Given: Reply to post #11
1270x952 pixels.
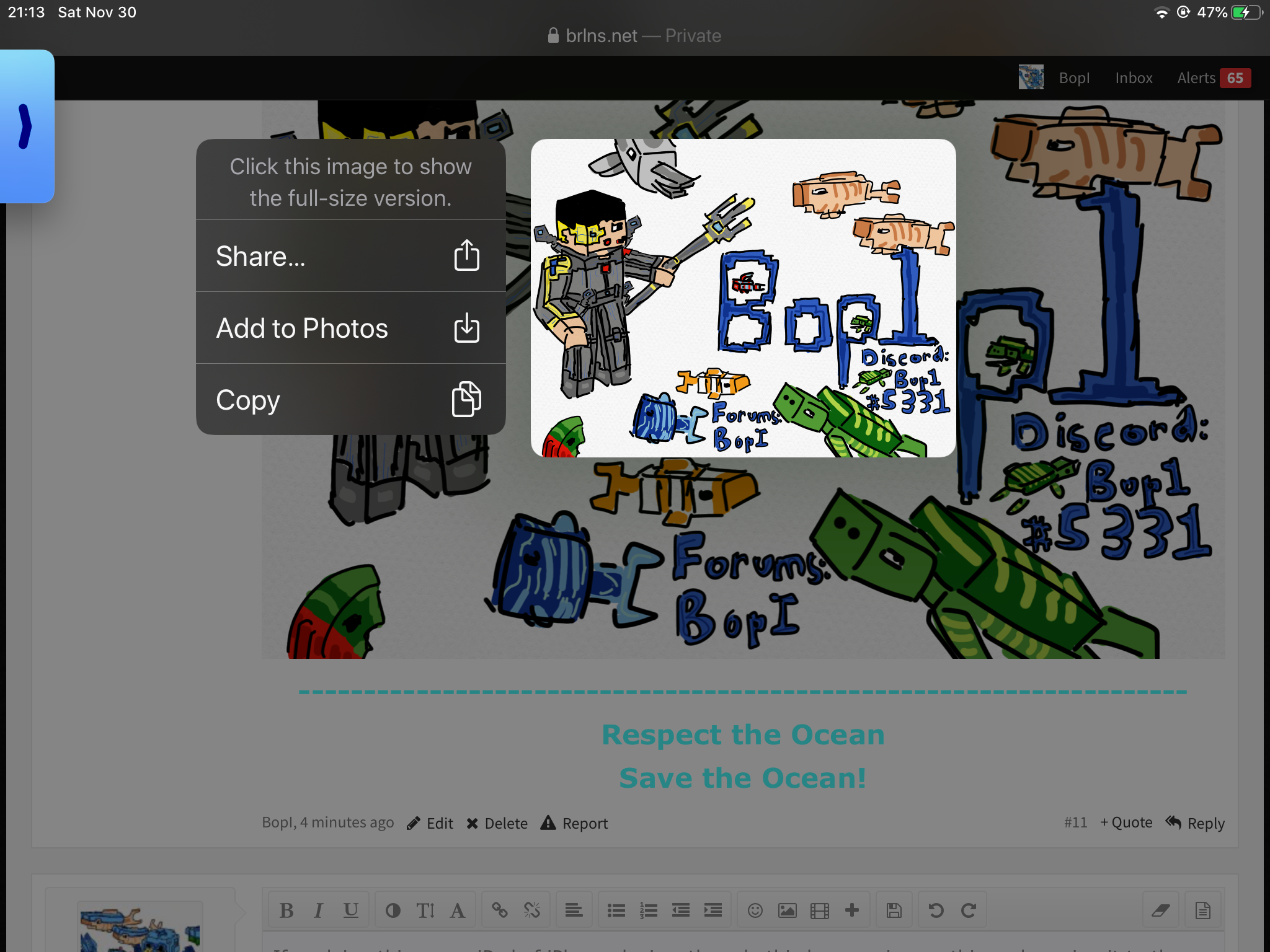Looking at the screenshot, I should (x=1195, y=823).
